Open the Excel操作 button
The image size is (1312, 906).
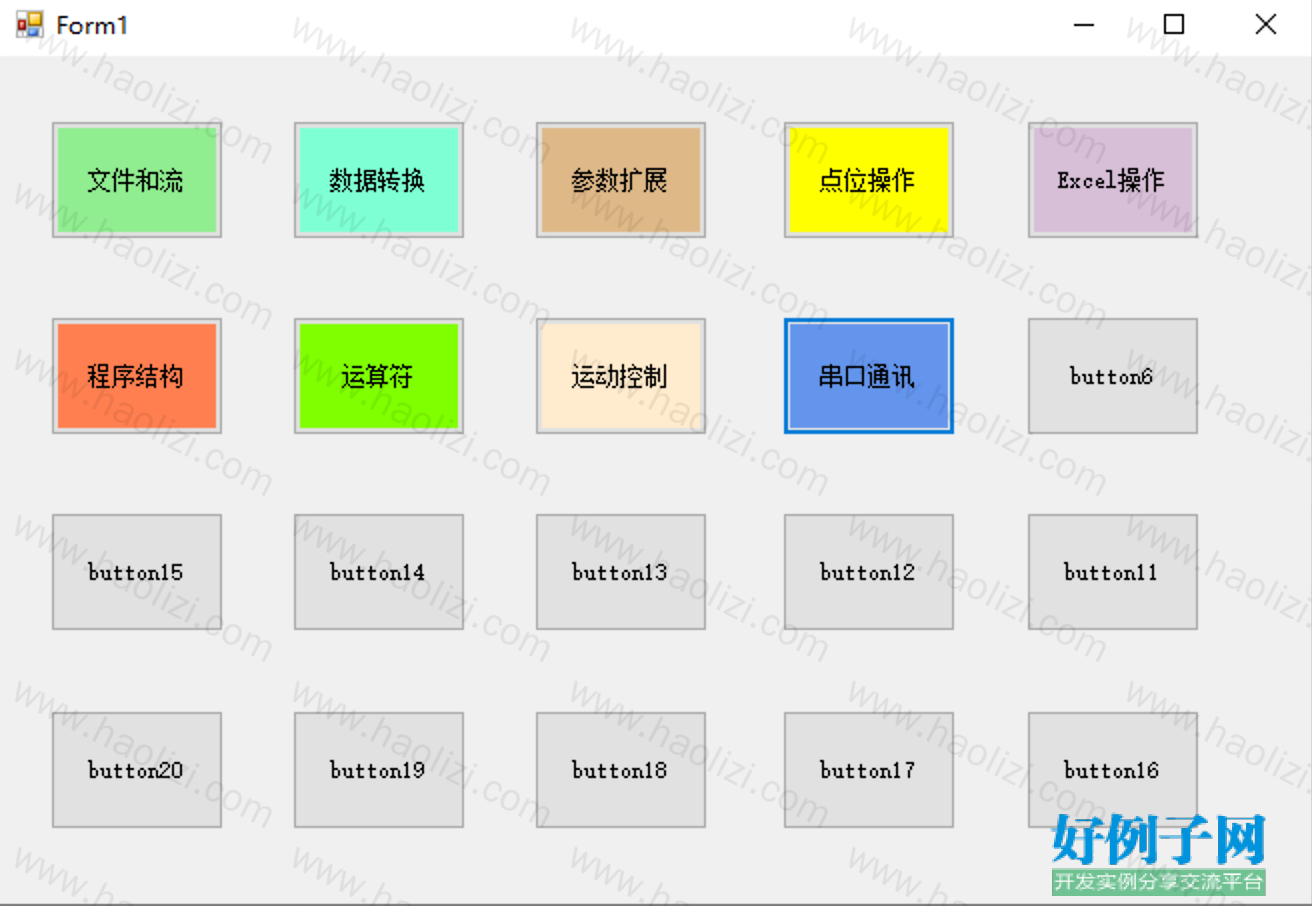point(1113,180)
